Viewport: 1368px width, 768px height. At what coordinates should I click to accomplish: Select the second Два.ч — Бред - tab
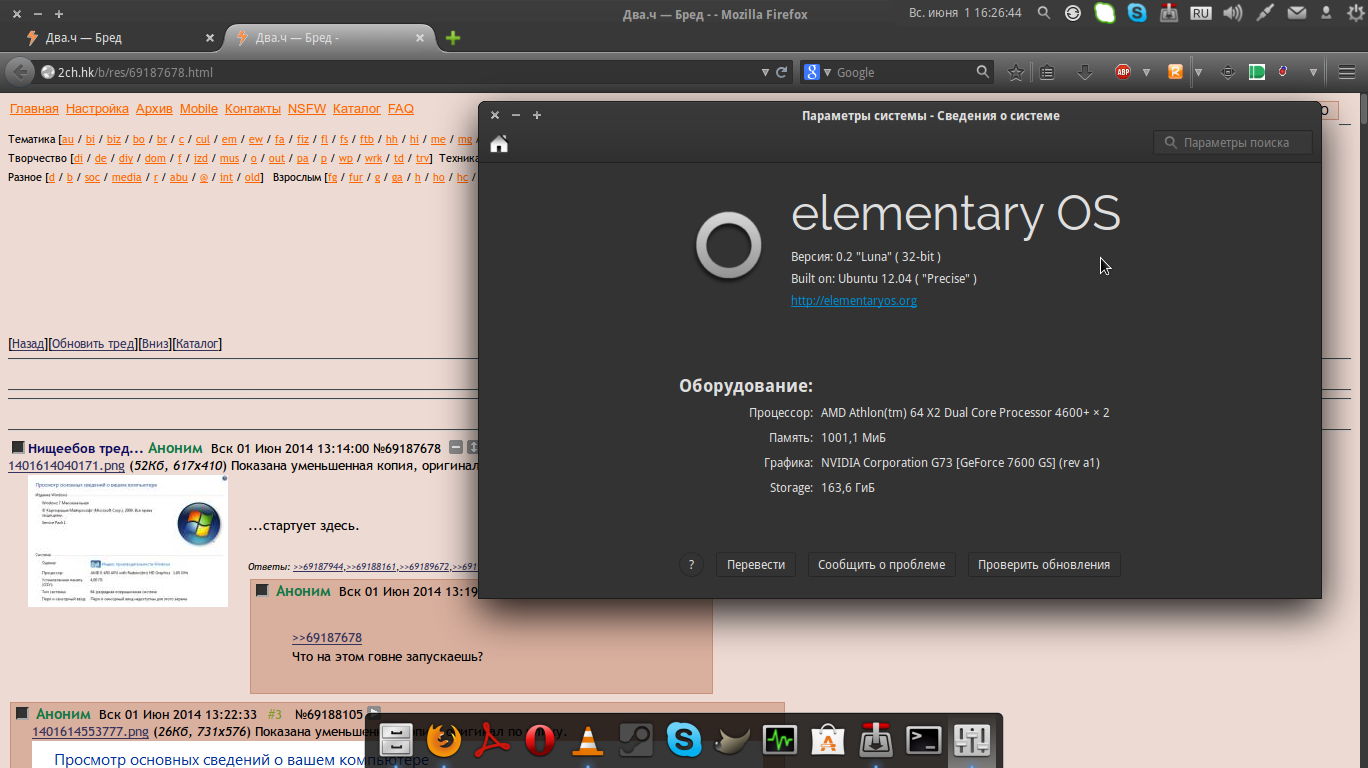pos(327,38)
